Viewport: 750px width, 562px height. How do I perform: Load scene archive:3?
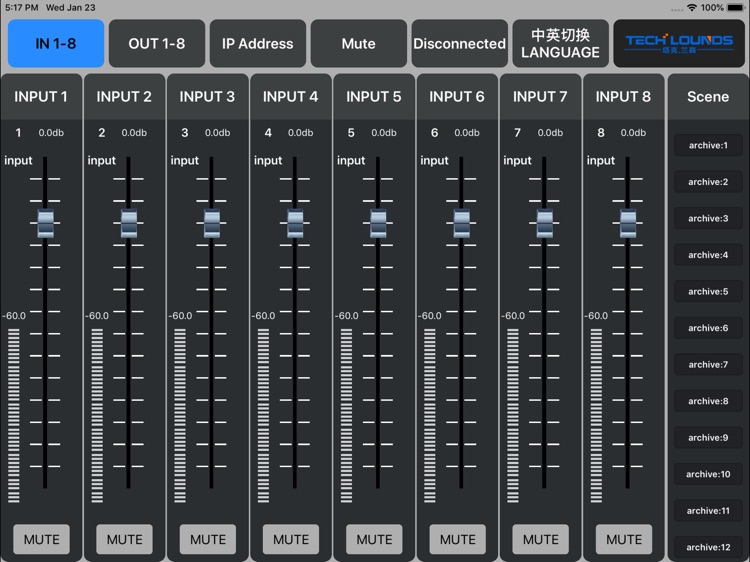[708, 219]
